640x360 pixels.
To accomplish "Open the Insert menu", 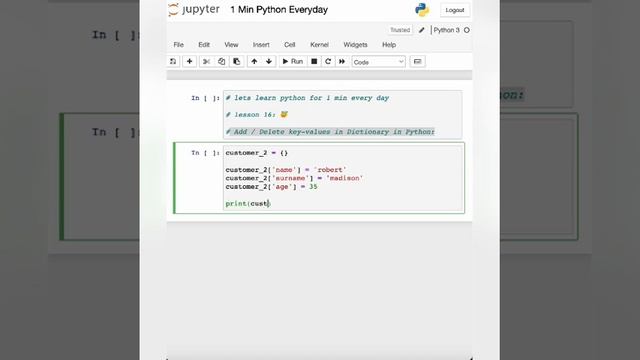I will pos(261,45).
